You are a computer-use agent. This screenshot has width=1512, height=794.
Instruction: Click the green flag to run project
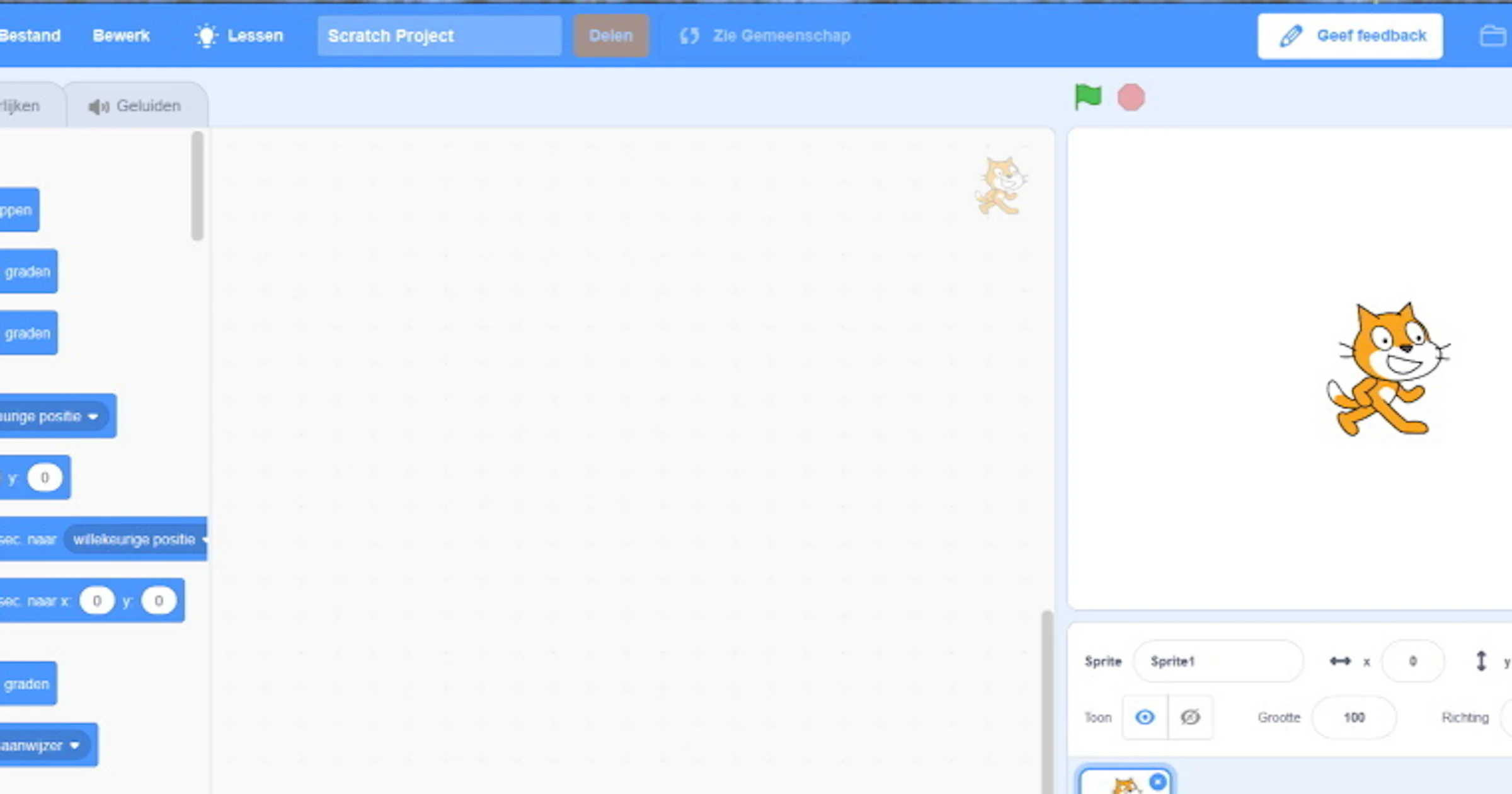(x=1088, y=97)
